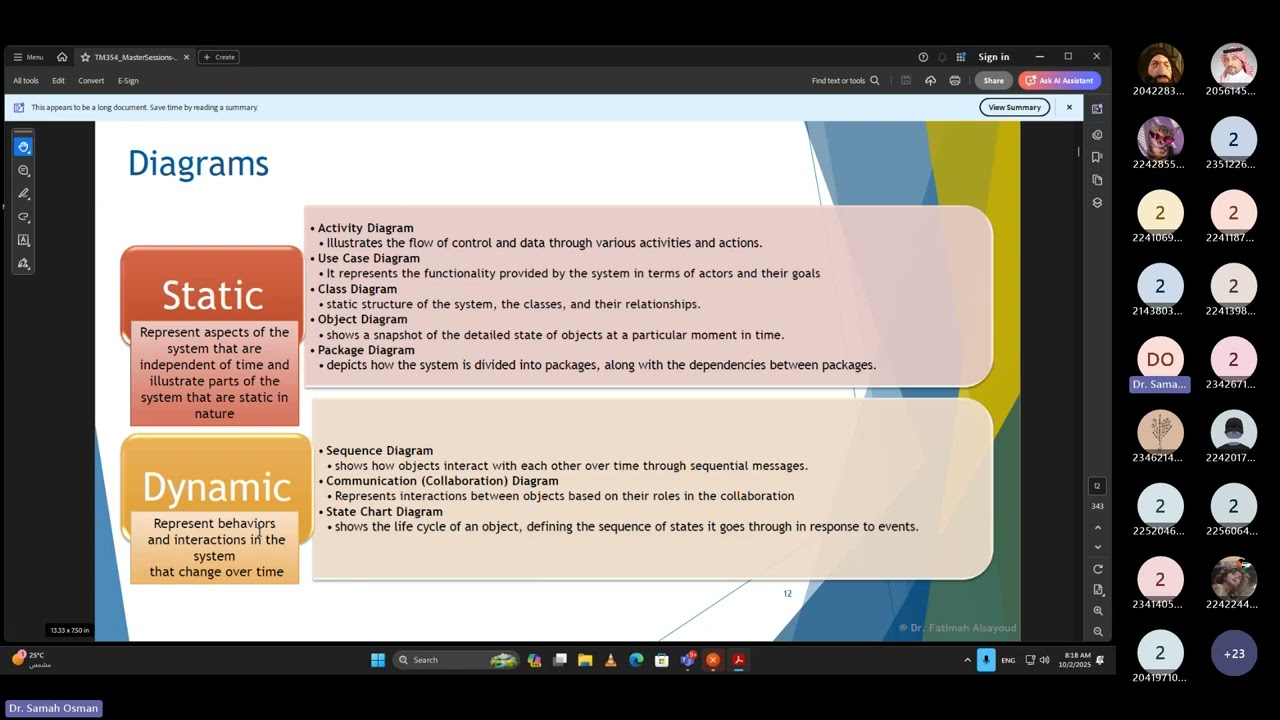Screen dimensions: 1280x720
Task: Pick the freehand draw loop tool
Action: pos(23,217)
